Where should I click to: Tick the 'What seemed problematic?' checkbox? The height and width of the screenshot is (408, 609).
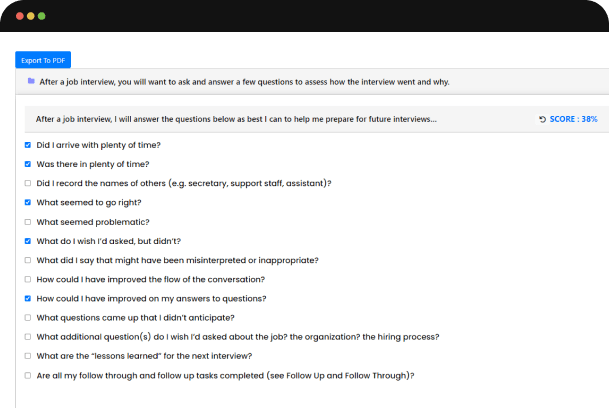(x=28, y=221)
